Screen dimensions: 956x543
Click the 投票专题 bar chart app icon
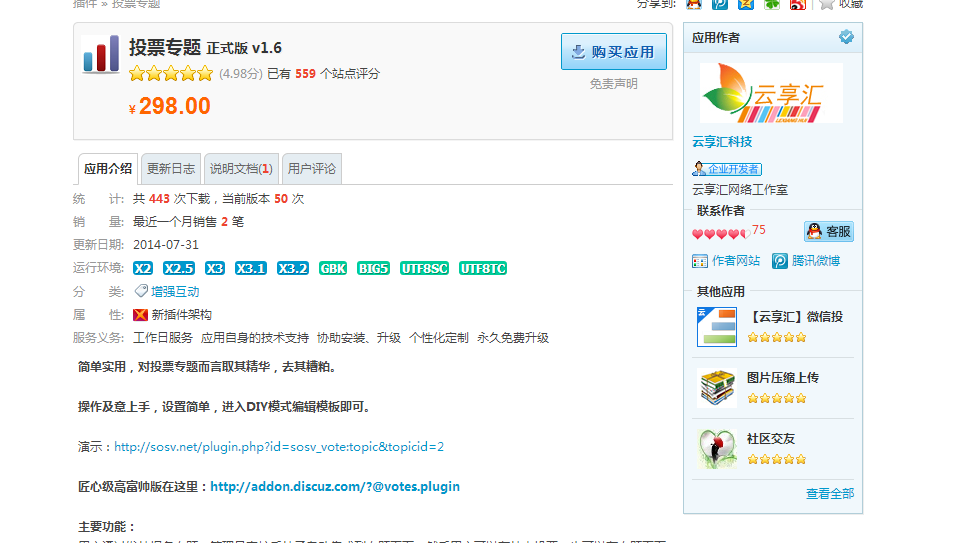point(101,54)
